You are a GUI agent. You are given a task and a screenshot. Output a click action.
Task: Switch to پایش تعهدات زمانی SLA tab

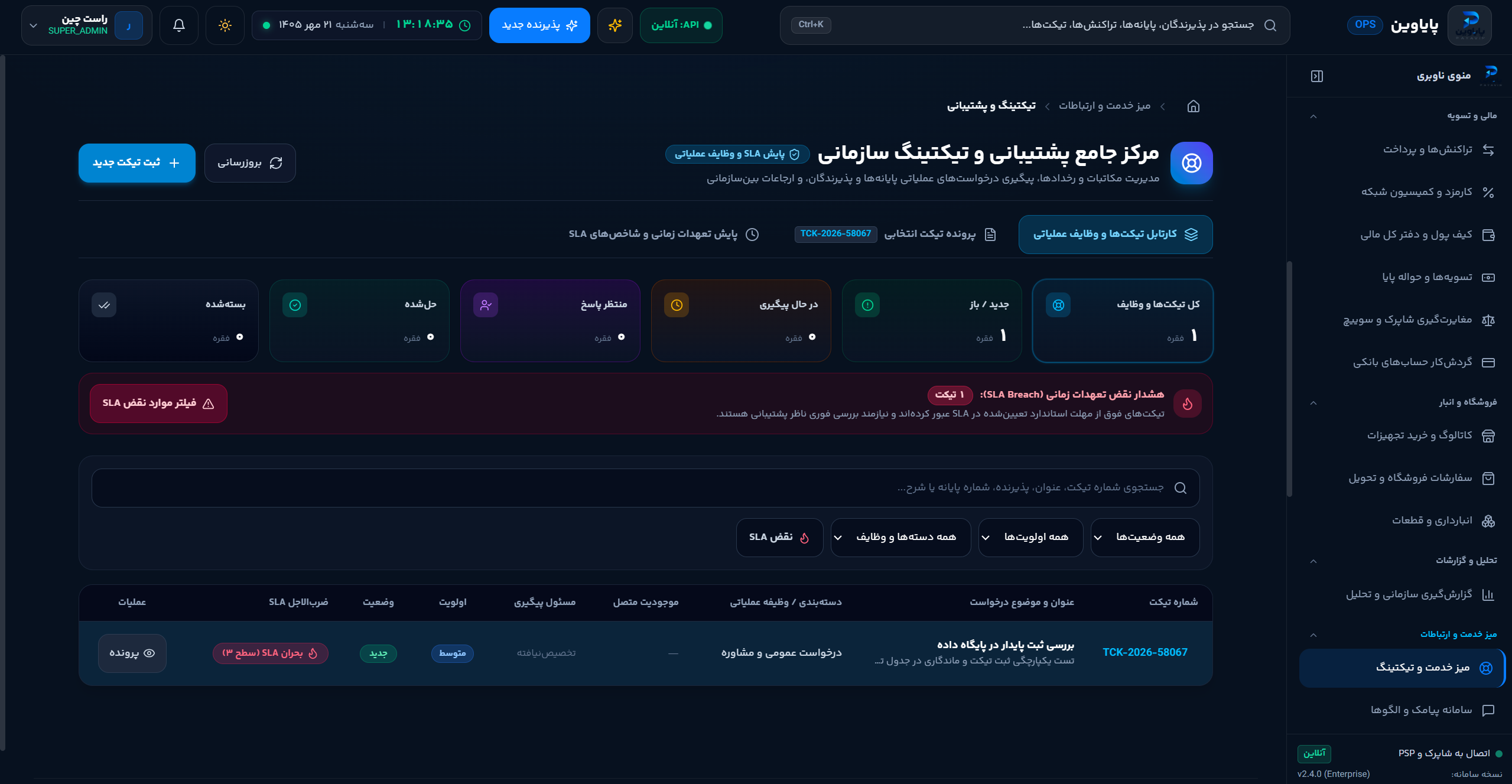click(x=664, y=235)
